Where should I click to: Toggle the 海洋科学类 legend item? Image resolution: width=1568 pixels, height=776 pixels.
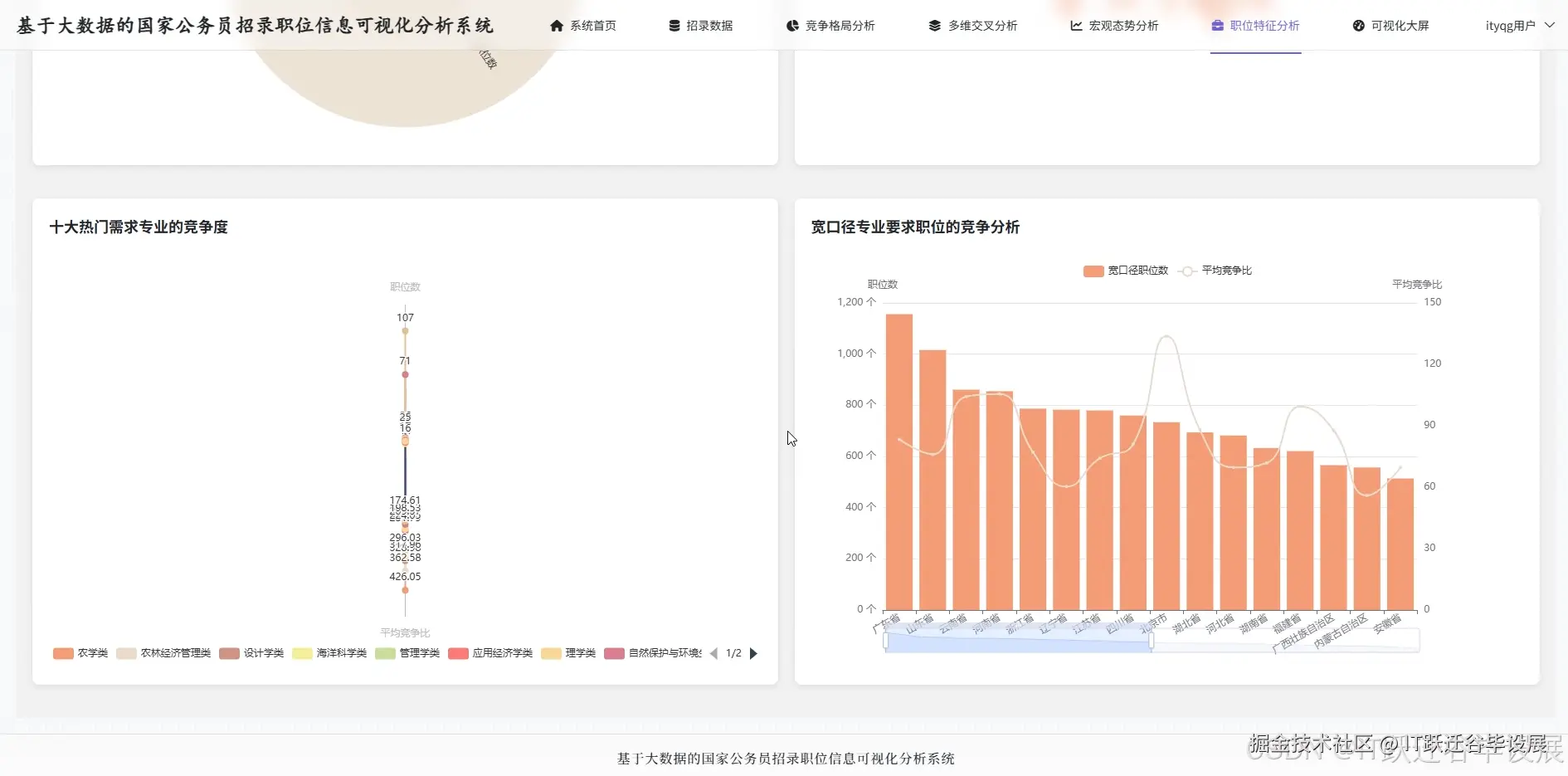pyautogui.click(x=329, y=653)
